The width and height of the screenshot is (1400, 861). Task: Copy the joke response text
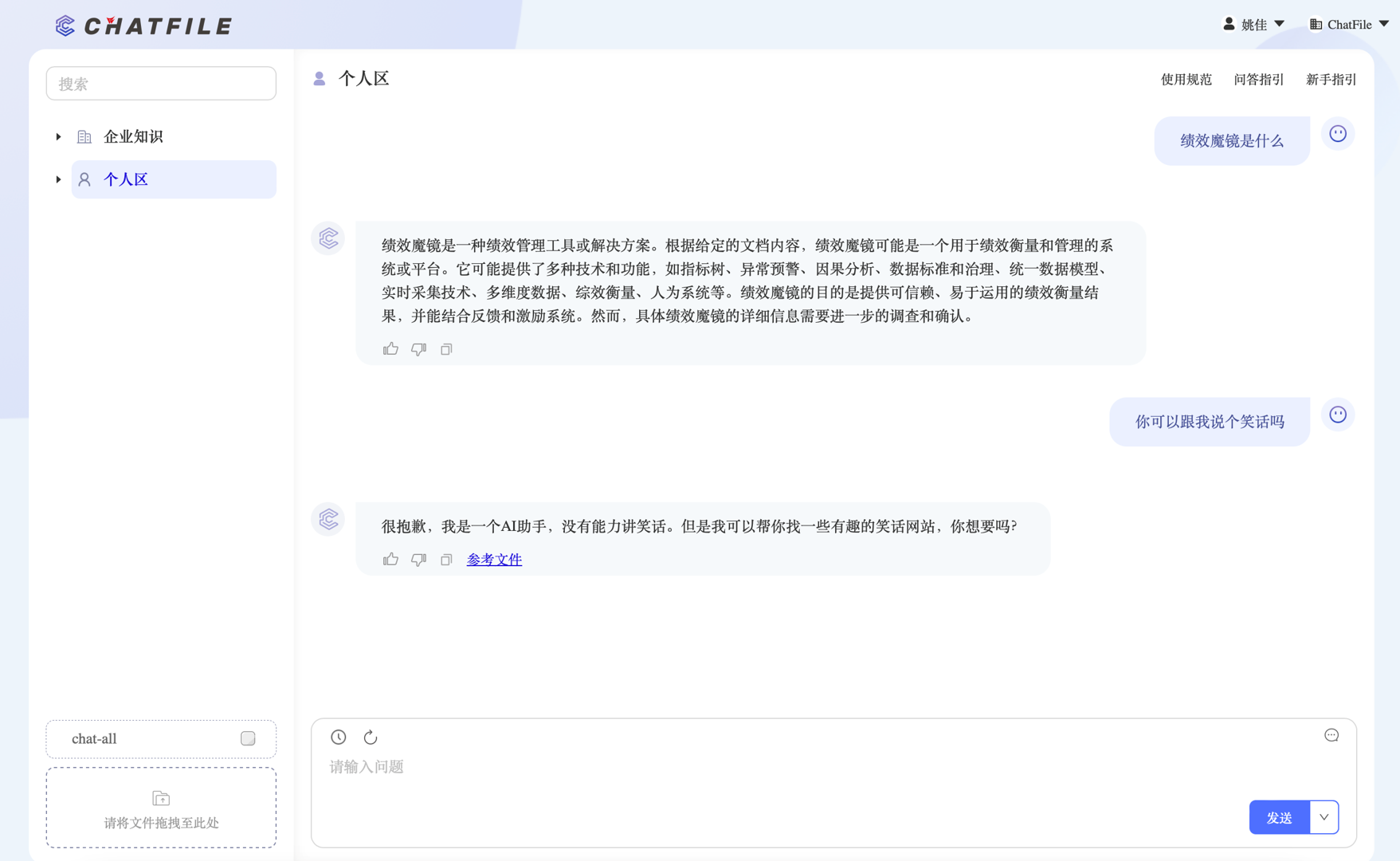pyautogui.click(x=446, y=560)
